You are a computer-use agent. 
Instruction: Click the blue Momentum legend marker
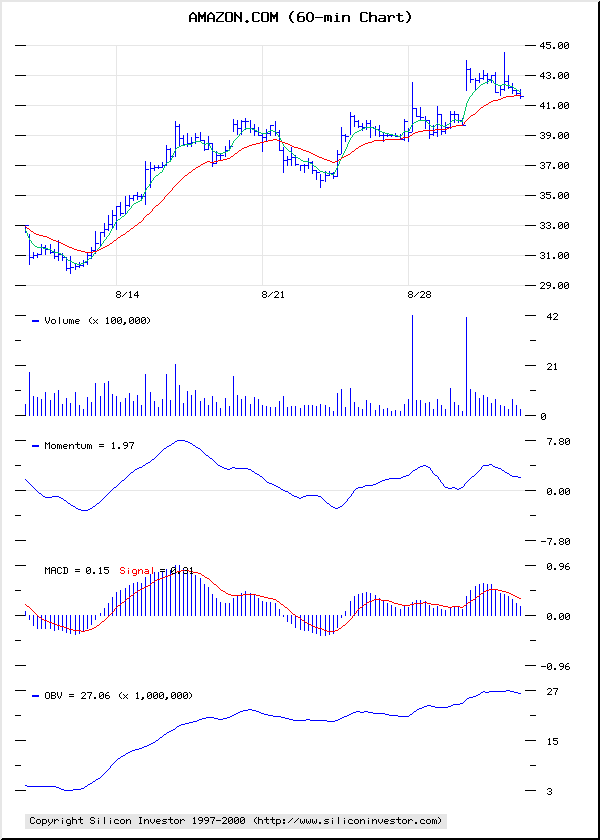(x=36, y=445)
